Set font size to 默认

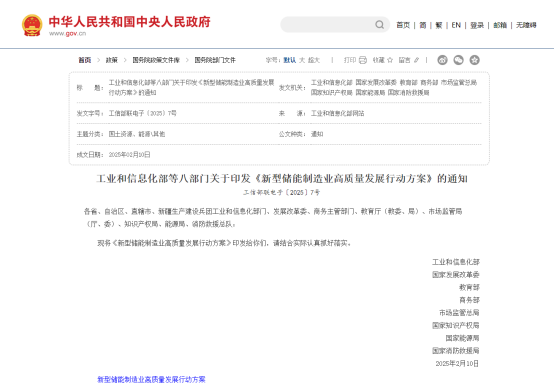pyautogui.click(x=290, y=60)
